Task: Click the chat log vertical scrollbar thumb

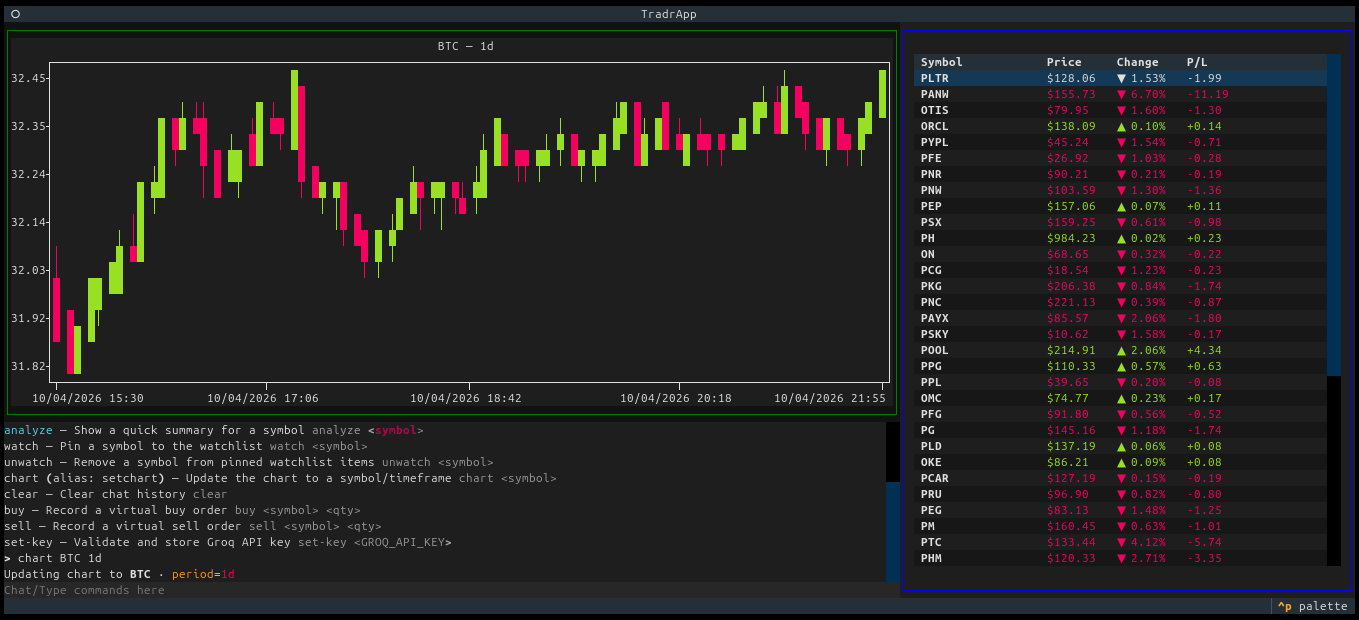Action: tap(893, 531)
